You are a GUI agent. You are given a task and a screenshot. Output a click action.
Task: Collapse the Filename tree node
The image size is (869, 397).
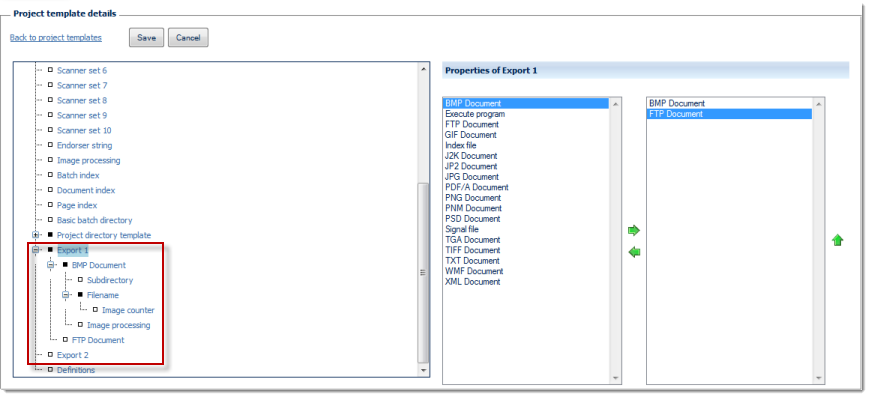coord(65,295)
